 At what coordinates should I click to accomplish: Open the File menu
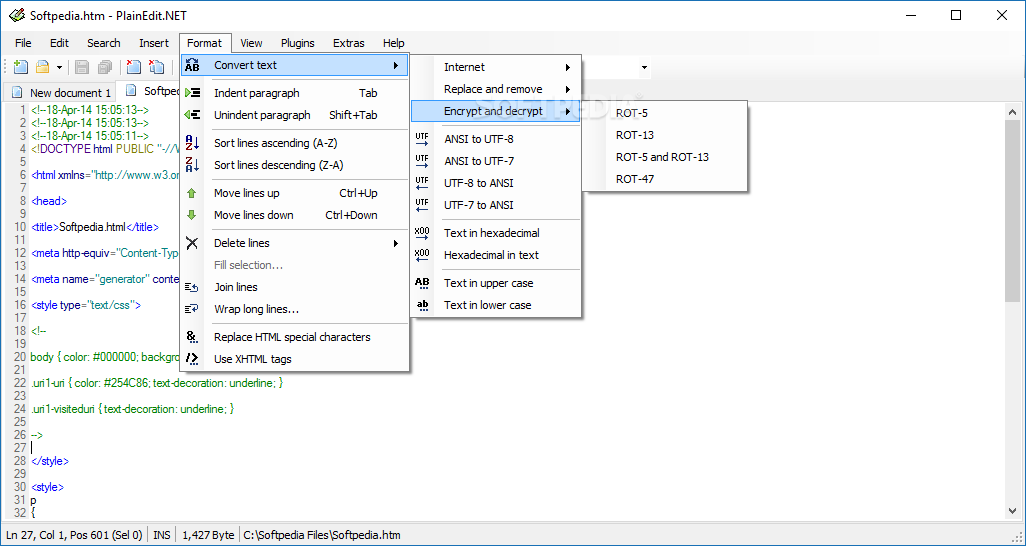tap(23, 43)
